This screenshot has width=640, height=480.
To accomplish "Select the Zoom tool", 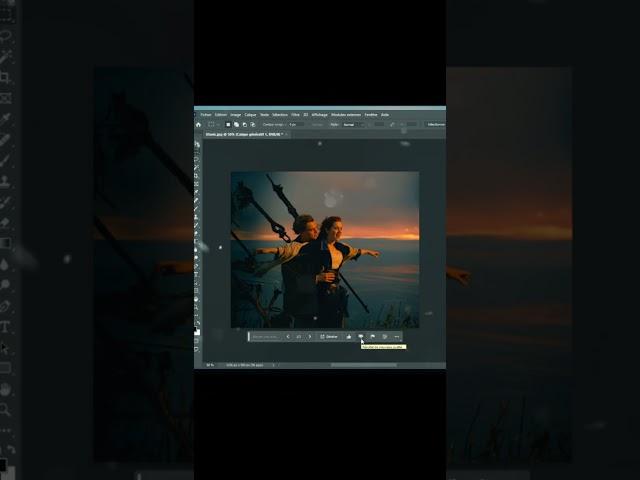I will pos(197,307).
